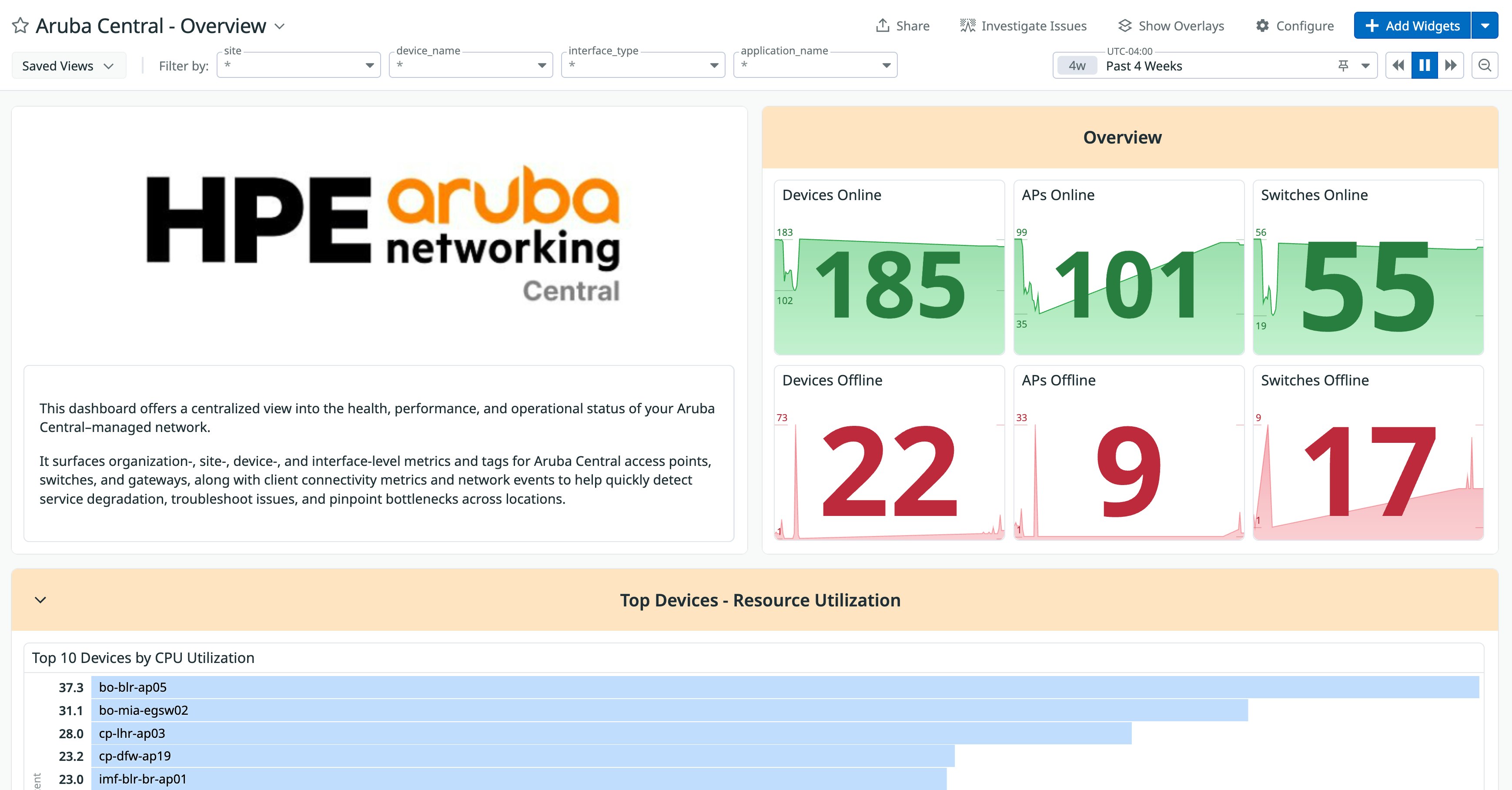
Task: Open the device_name filter dropdown
Action: click(x=541, y=65)
